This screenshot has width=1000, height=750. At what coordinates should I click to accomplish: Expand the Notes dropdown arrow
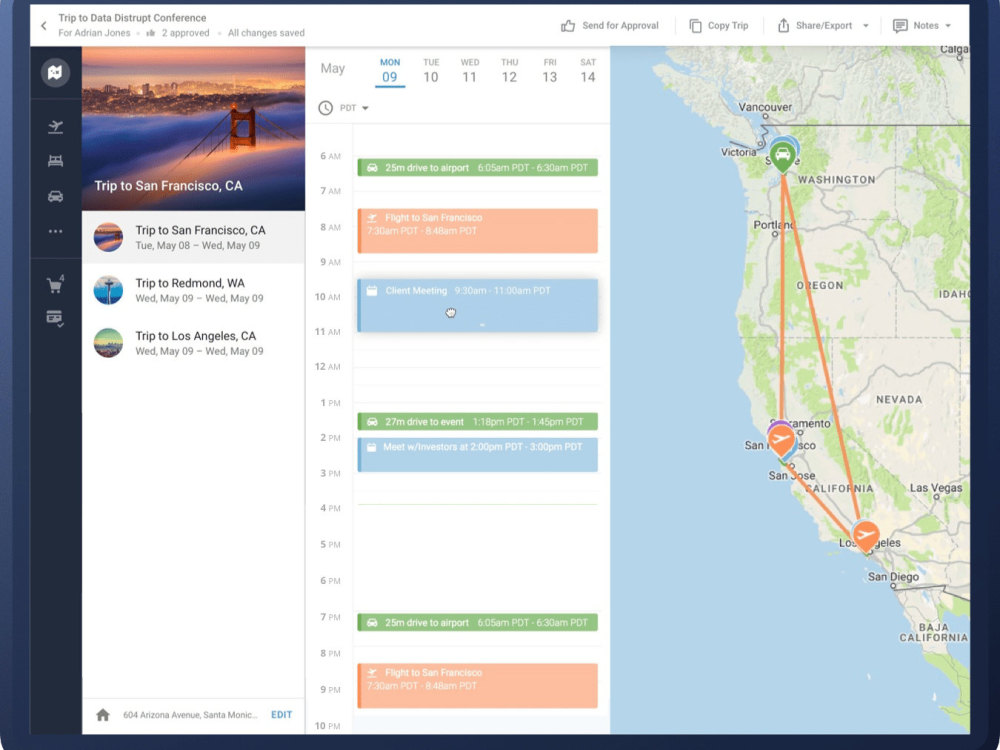pos(948,26)
